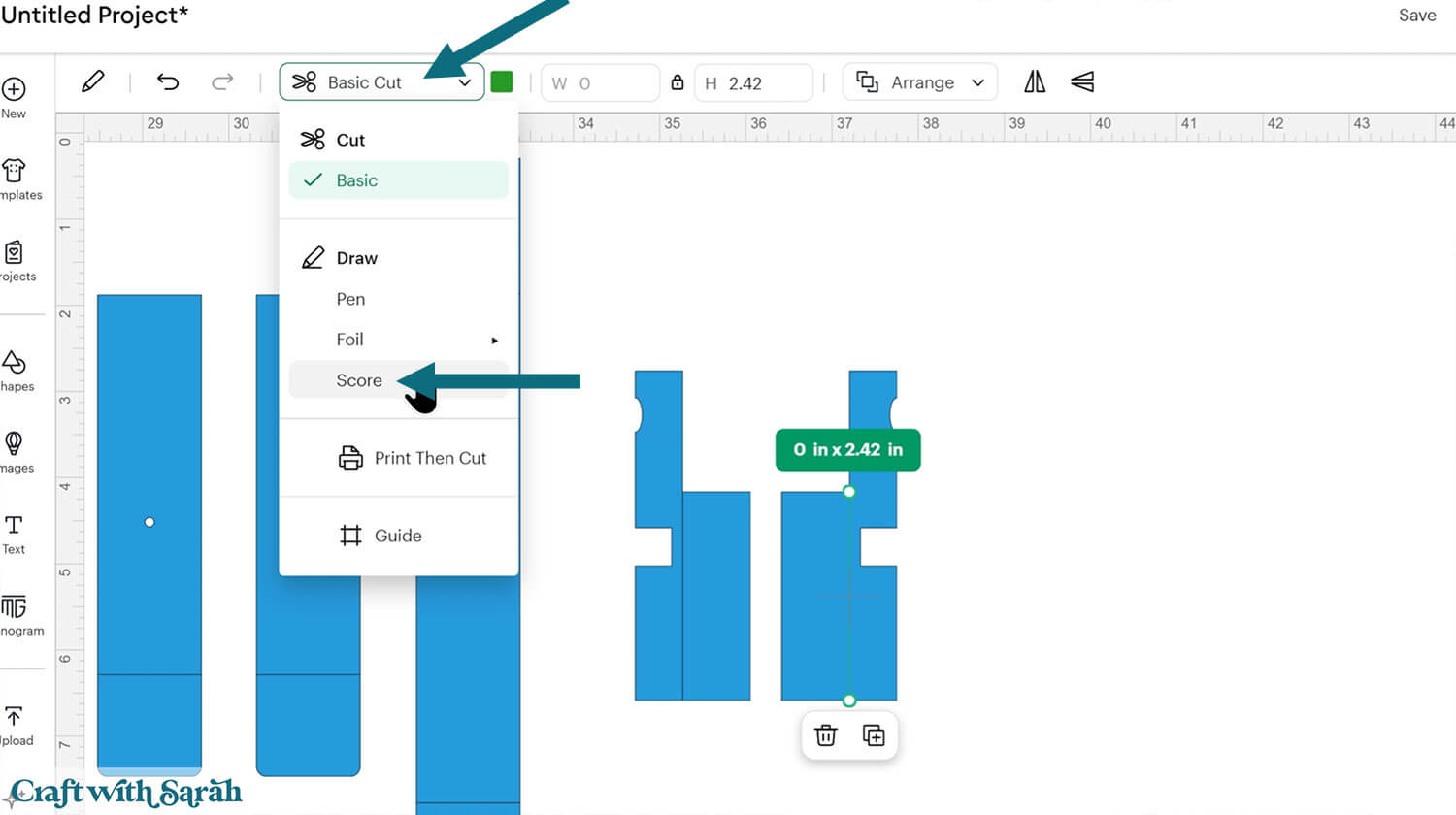The height and width of the screenshot is (815, 1456).
Task: Select Score operation in dropdown
Action: tap(399, 380)
